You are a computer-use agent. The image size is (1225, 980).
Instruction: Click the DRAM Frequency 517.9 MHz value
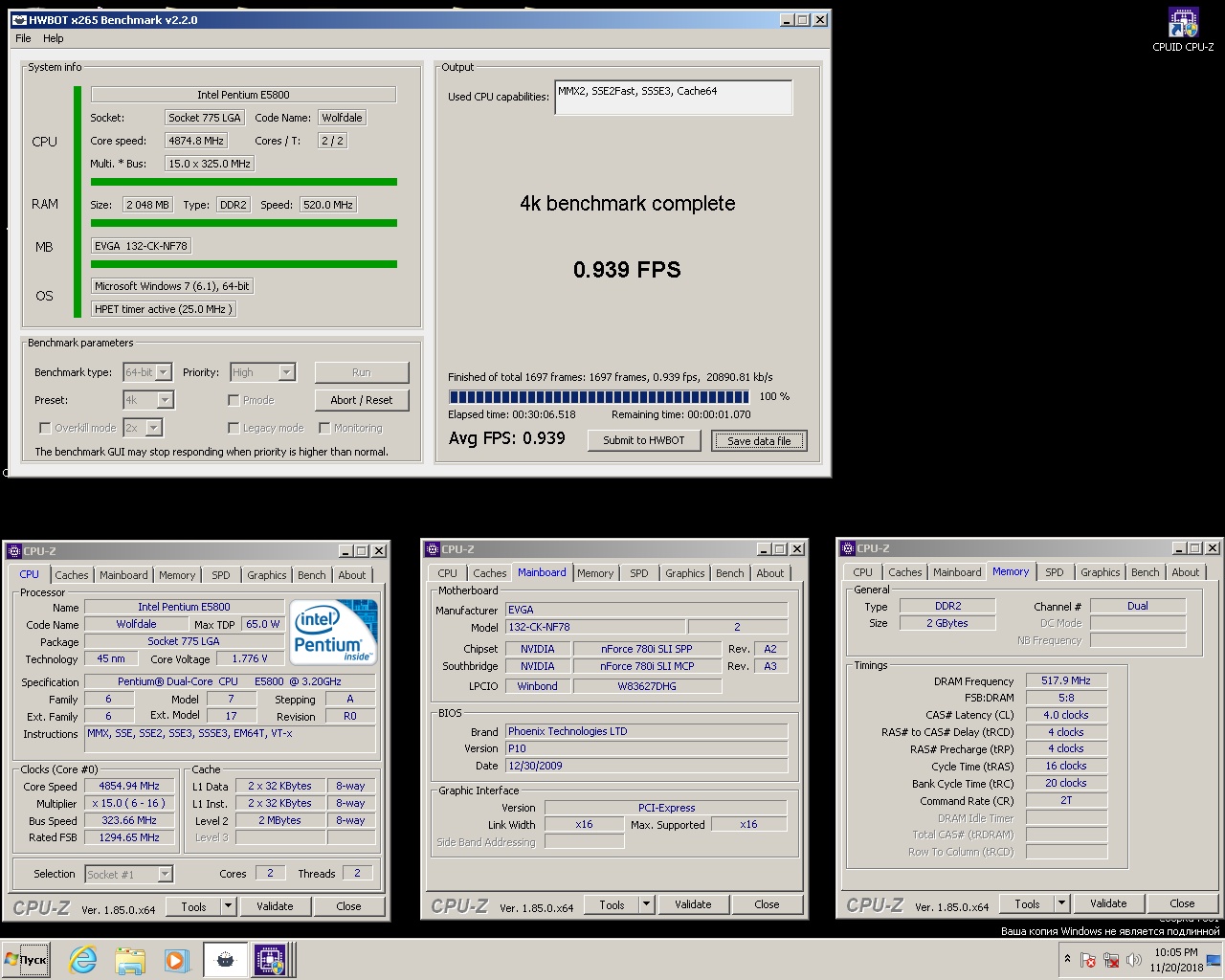[x=1066, y=680]
